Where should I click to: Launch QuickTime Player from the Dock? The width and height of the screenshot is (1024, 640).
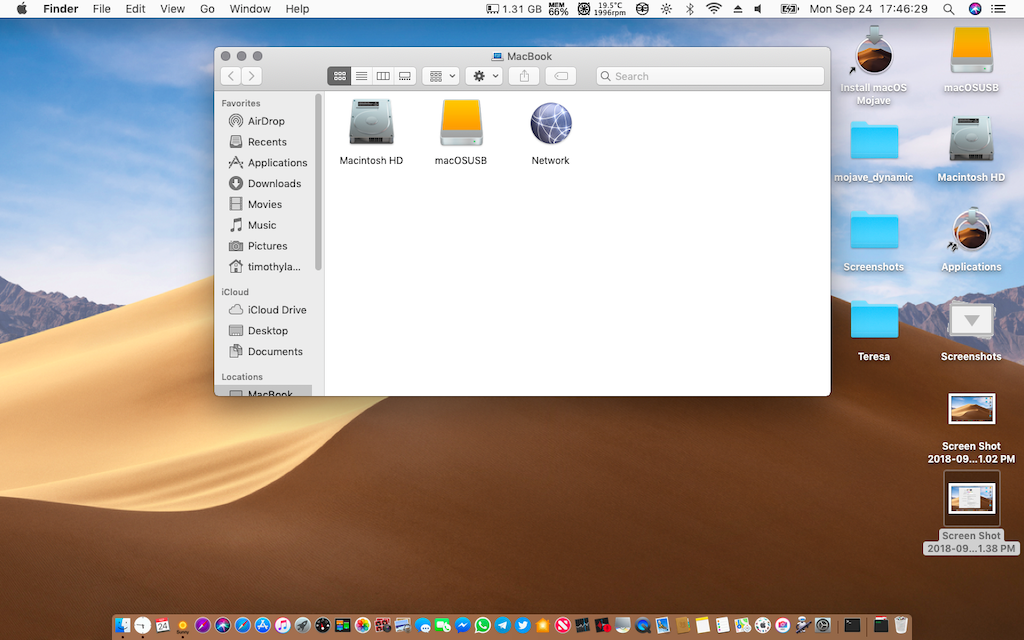tap(643, 625)
